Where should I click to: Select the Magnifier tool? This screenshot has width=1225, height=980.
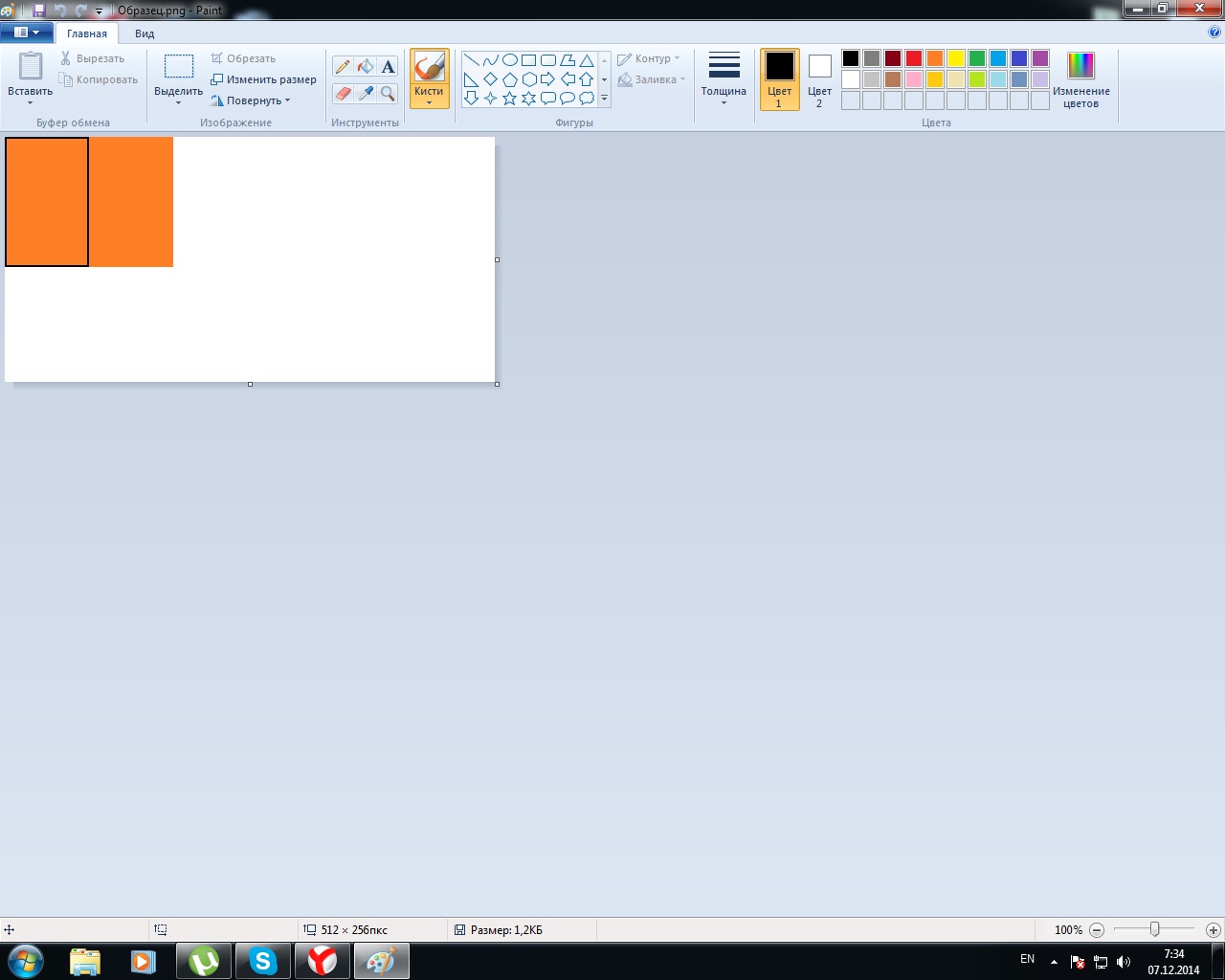pos(388,93)
